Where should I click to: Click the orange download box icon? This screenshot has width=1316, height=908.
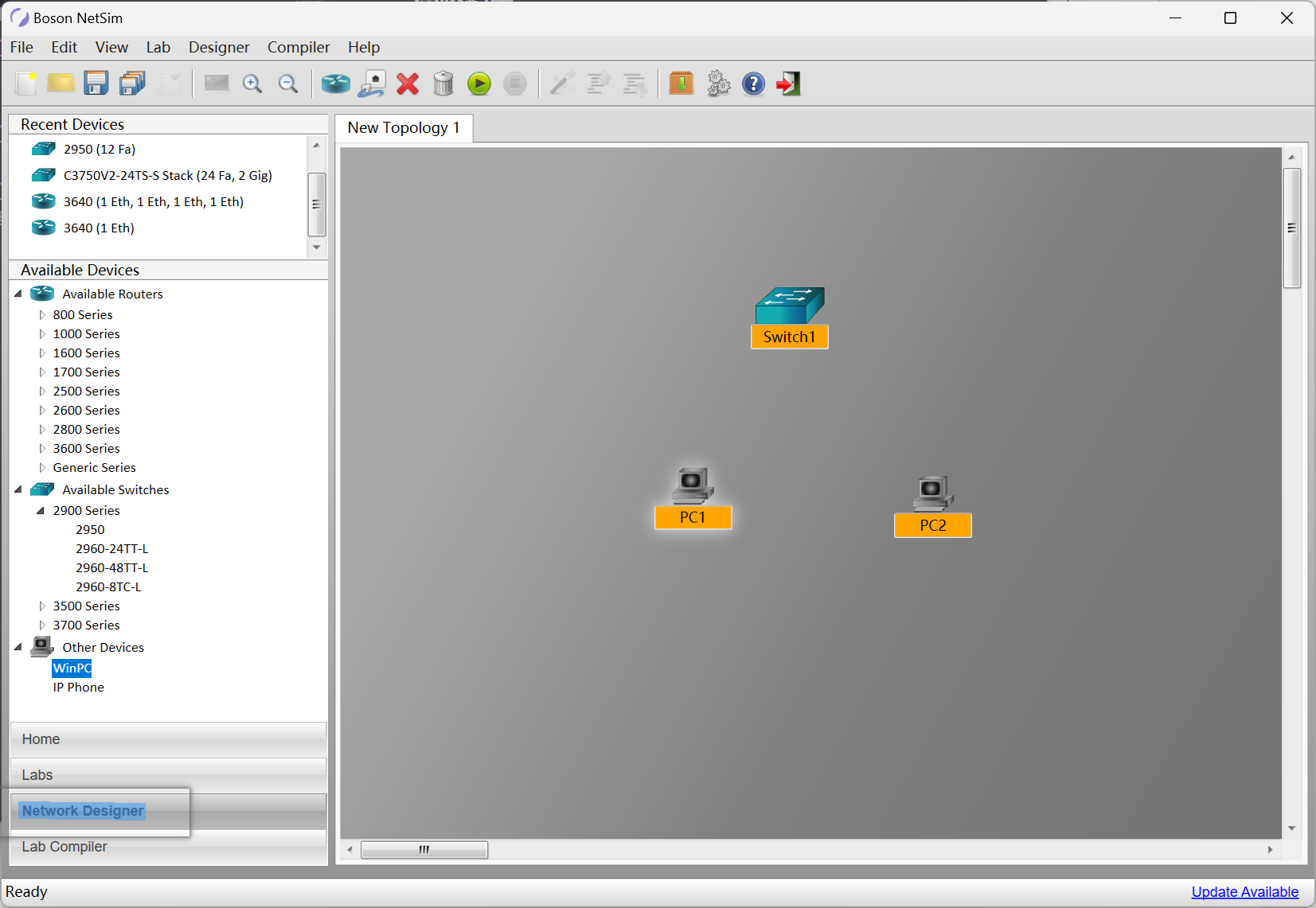pos(681,84)
